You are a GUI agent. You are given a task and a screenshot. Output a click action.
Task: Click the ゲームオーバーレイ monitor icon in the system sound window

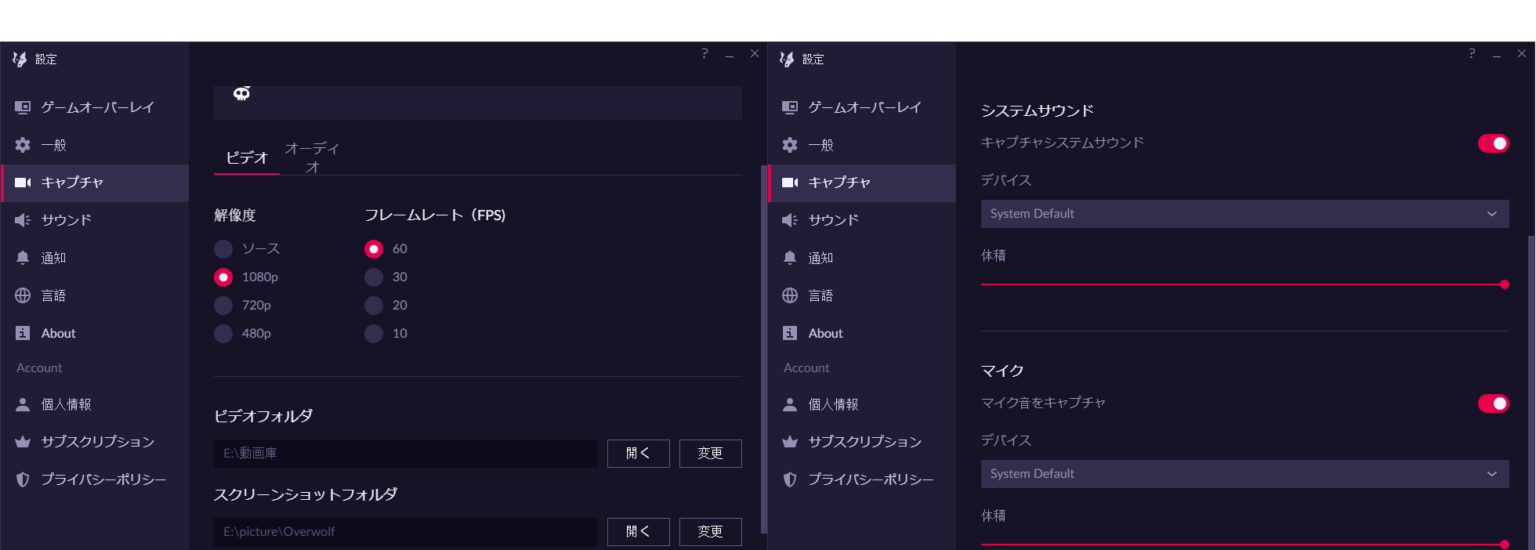(x=790, y=107)
